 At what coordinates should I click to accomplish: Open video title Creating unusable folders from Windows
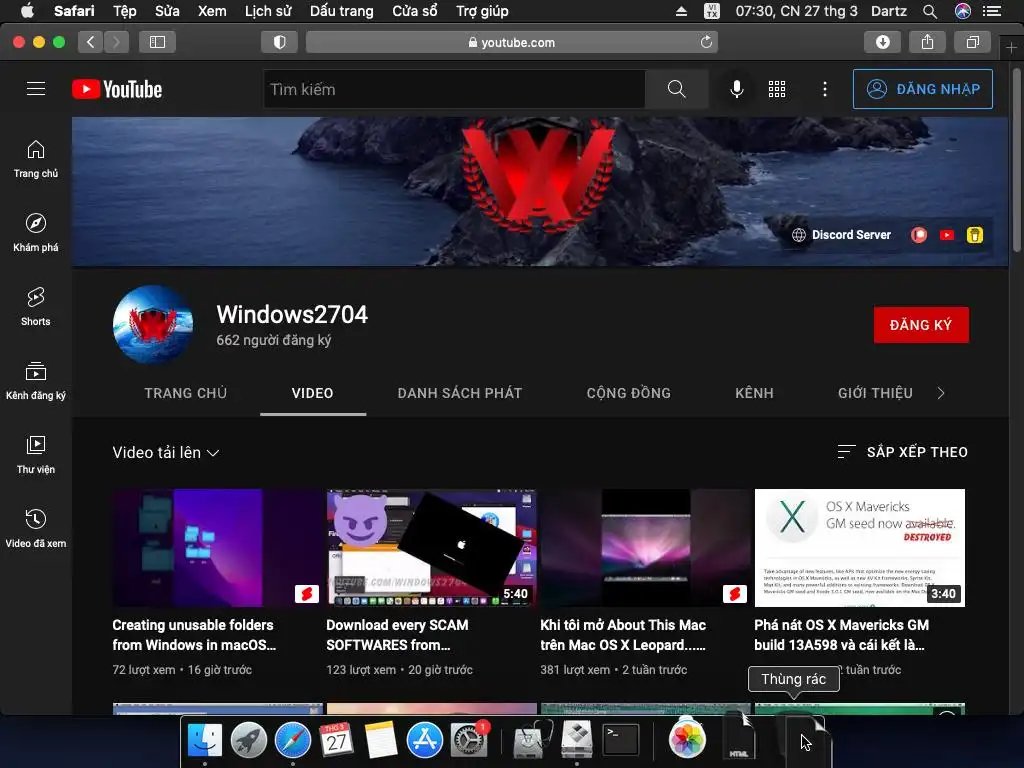coord(194,635)
